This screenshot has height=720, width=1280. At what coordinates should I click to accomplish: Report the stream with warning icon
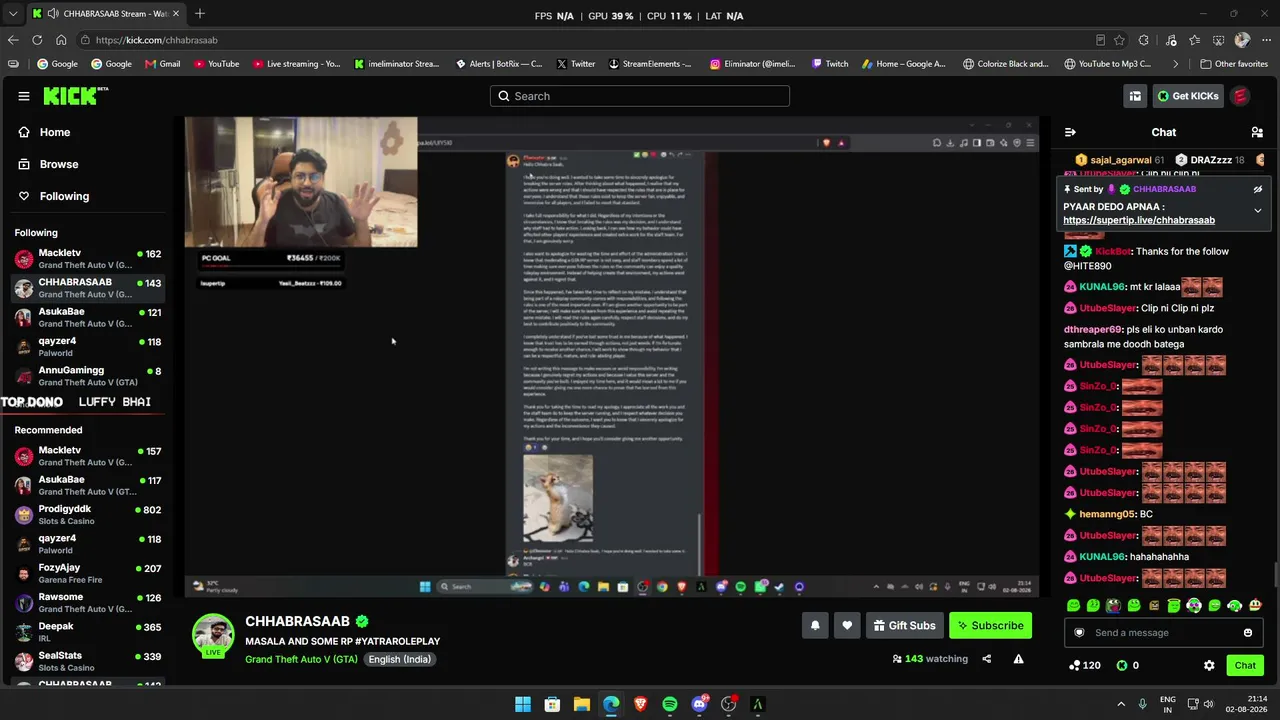(x=1018, y=659)
